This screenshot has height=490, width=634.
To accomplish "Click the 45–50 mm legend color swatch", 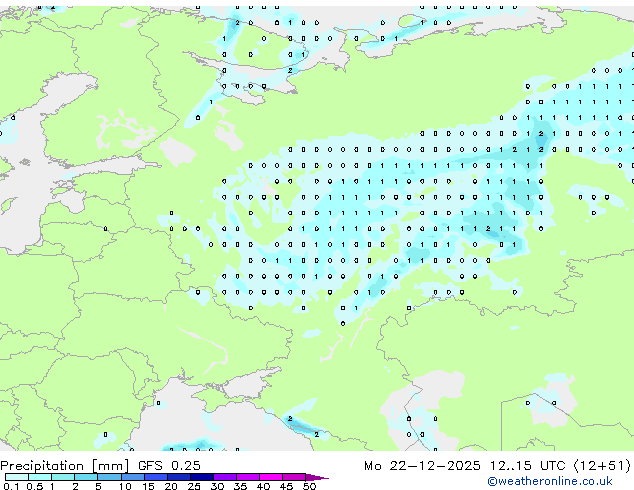I will coord(293,477).
